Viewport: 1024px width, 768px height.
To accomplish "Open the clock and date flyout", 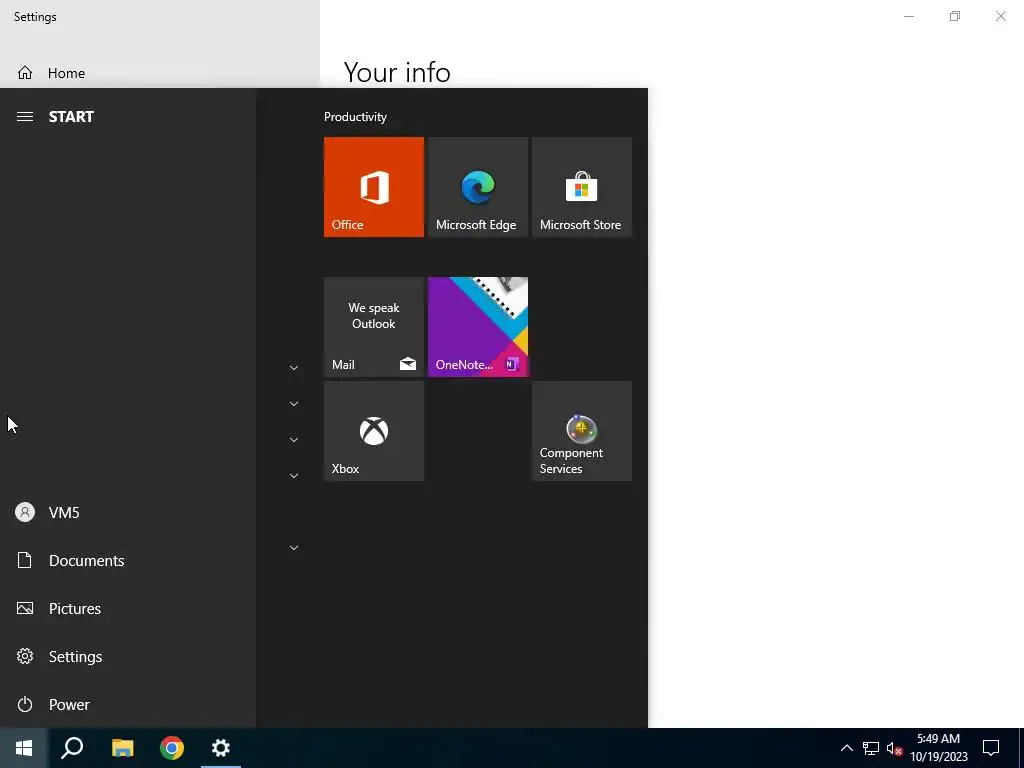I will [x=938, y=748].
